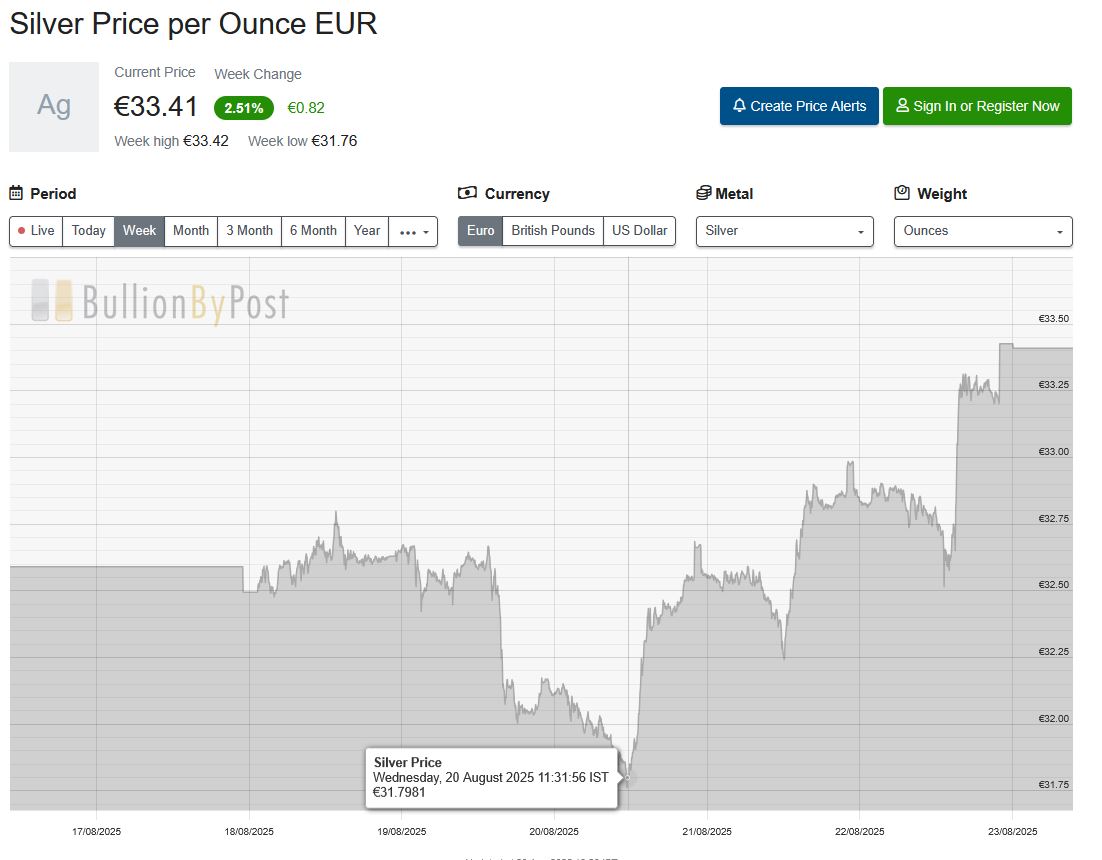Screen dimensions: 1102x860
Task: Click the 23/08/2025 x-axis label
Action: click(1012, 831)
